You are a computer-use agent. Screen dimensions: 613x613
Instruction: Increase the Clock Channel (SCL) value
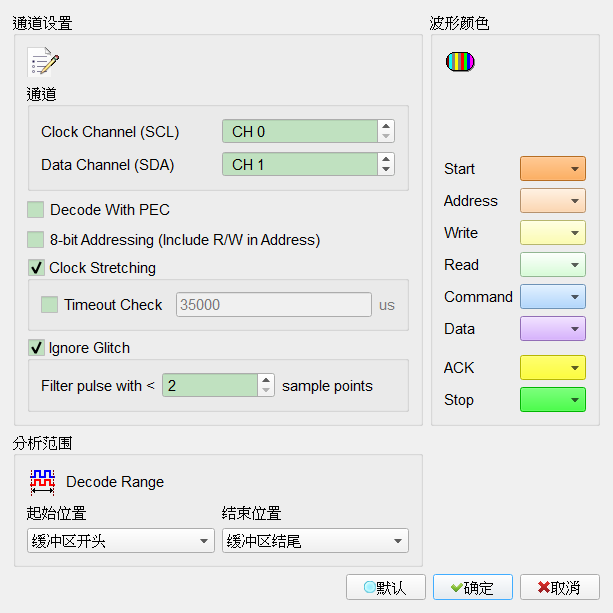point(386,126)
